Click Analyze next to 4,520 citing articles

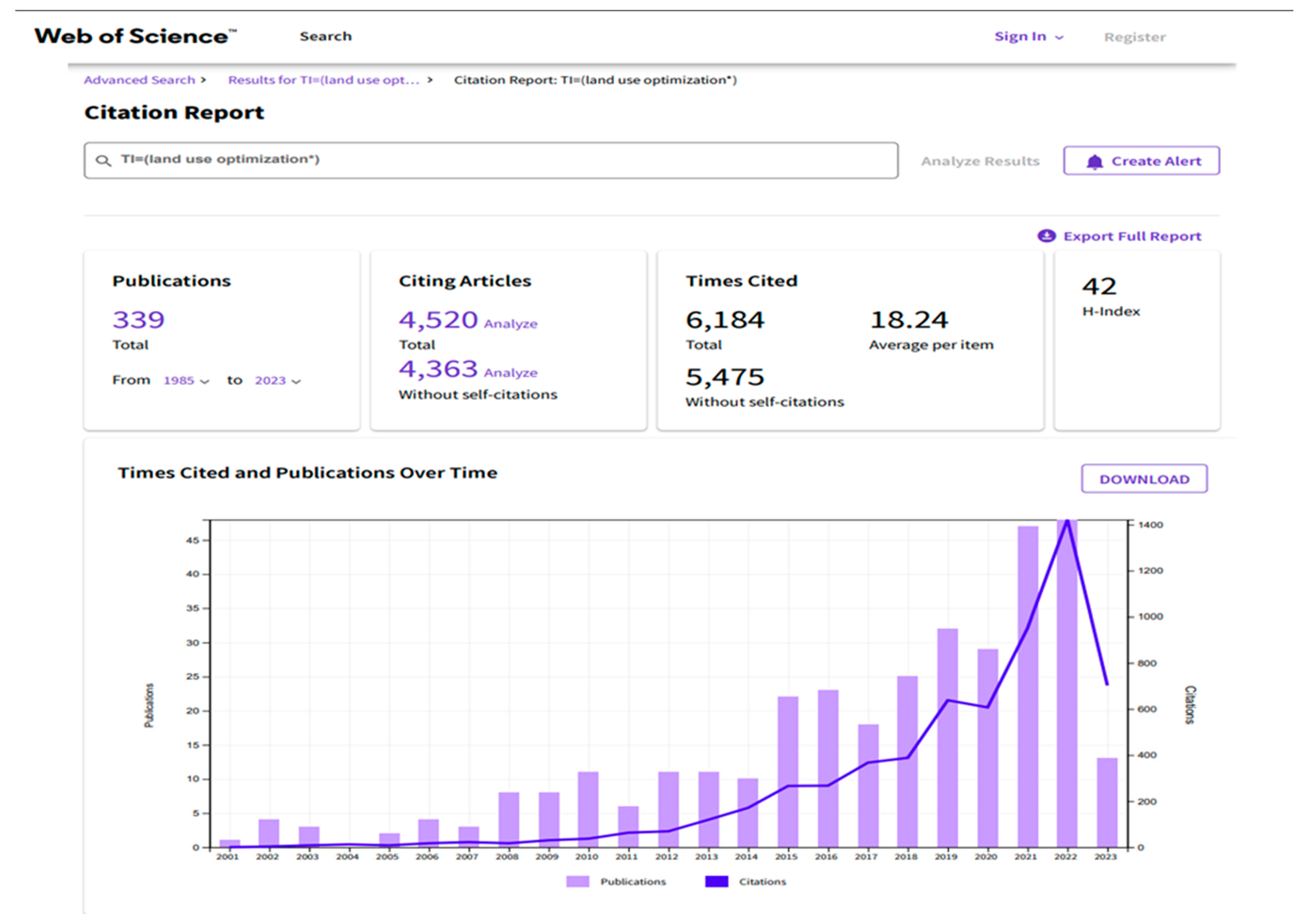tap(510, 324)
